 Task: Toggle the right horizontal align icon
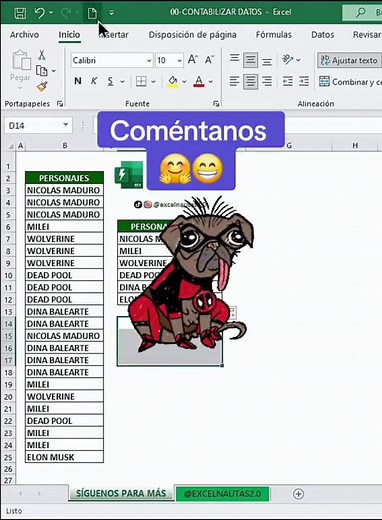point(267,81)
